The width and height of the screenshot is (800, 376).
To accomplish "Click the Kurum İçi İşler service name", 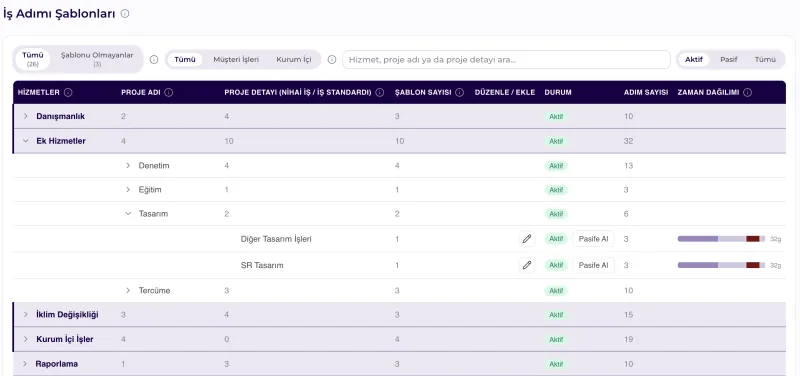I will click(65, 339).
